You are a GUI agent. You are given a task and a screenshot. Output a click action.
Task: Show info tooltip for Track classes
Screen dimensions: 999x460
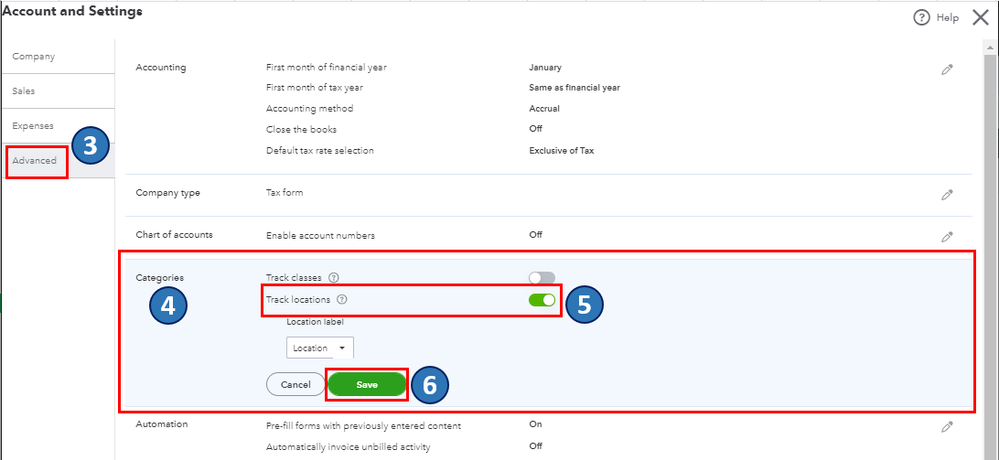tap(333, 278)
